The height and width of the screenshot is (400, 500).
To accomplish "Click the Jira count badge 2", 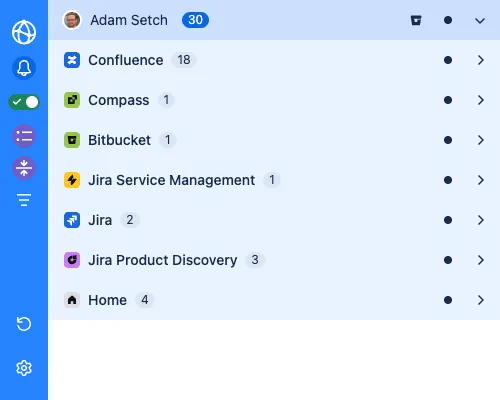I will pos(130,220).
